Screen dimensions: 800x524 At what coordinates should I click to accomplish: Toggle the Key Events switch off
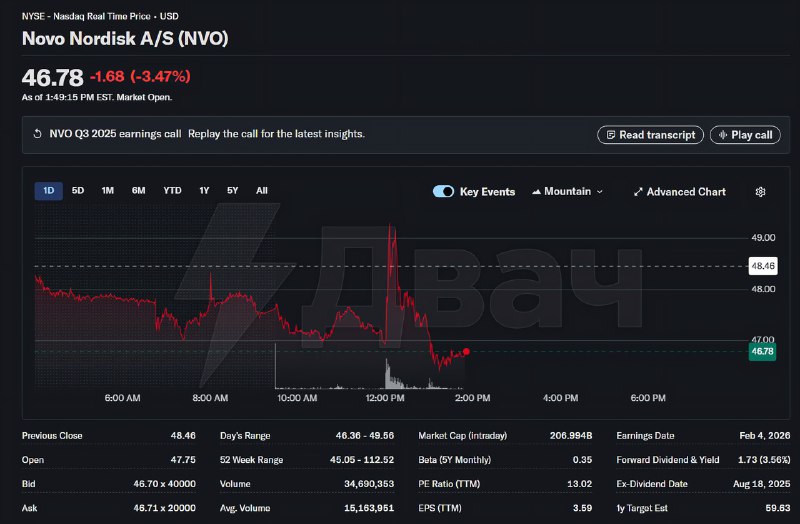pyautogui.click(x=443, y=192)
